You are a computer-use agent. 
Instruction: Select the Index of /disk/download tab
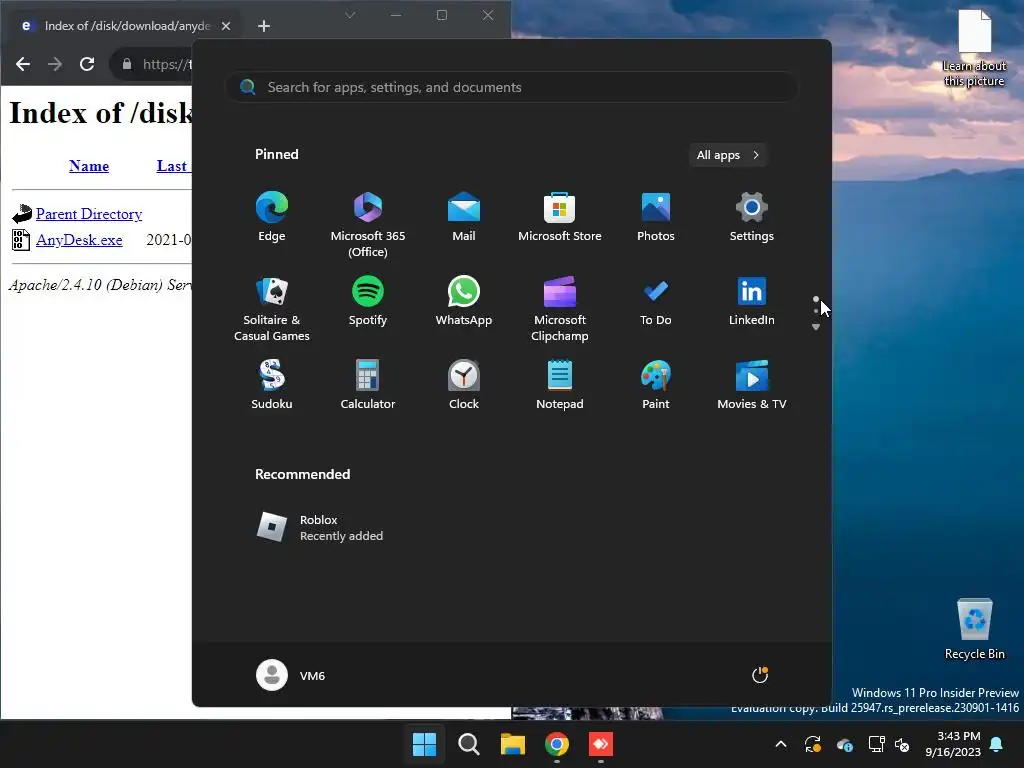click(x=127, y=26)
